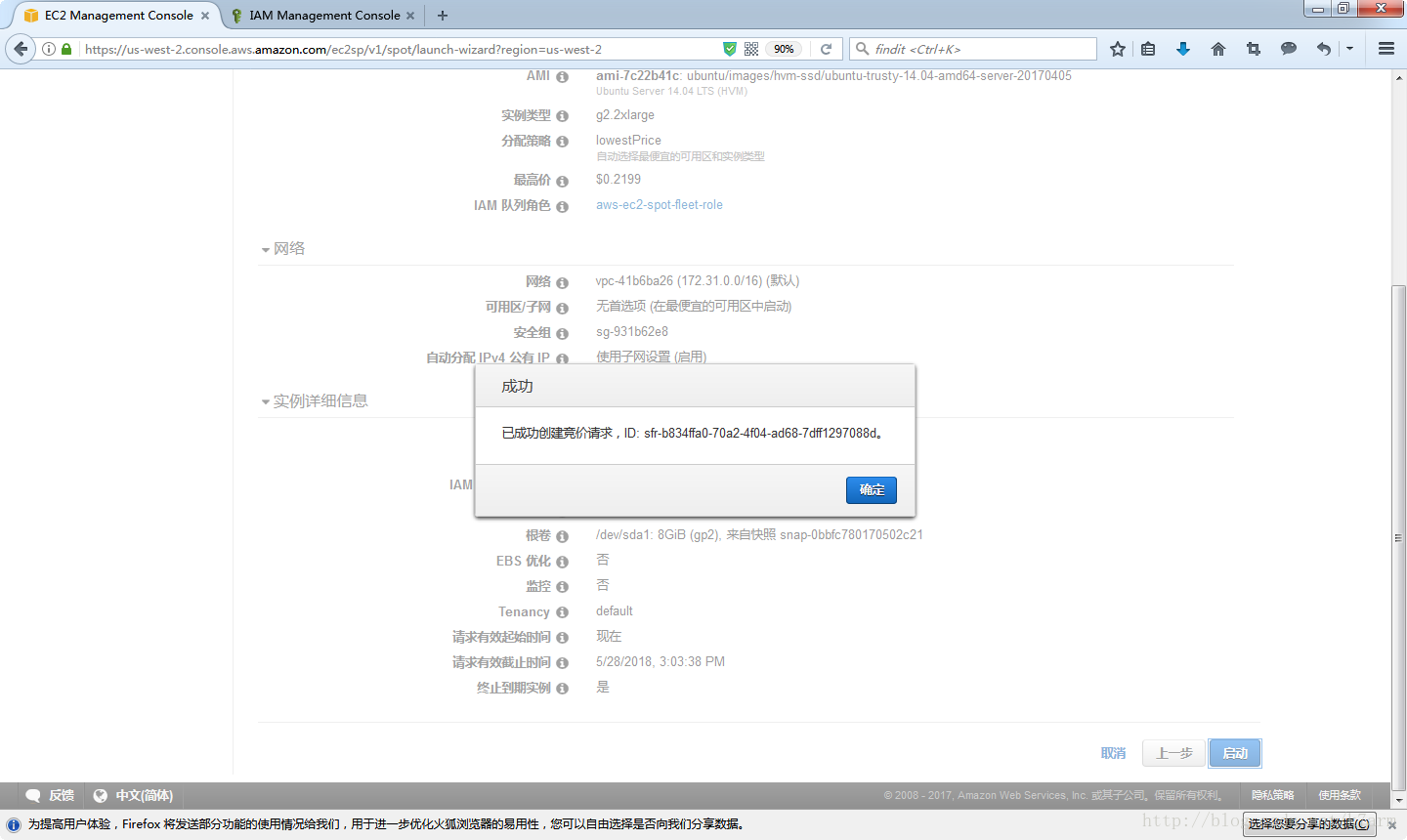This screenshot has height=840, width=1407.
Task: Dismiss the Firefox data sharing notification
Action: click(1392, 825)
